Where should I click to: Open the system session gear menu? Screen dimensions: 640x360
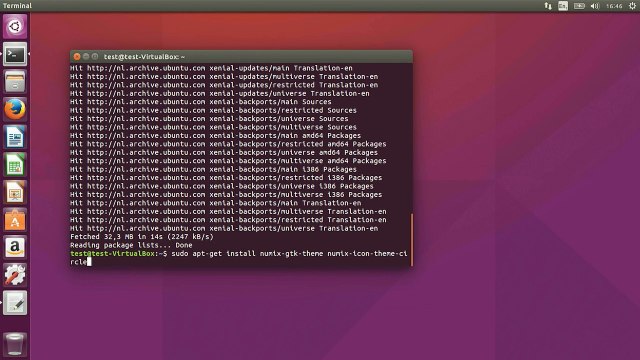click(x=632, y=6)
